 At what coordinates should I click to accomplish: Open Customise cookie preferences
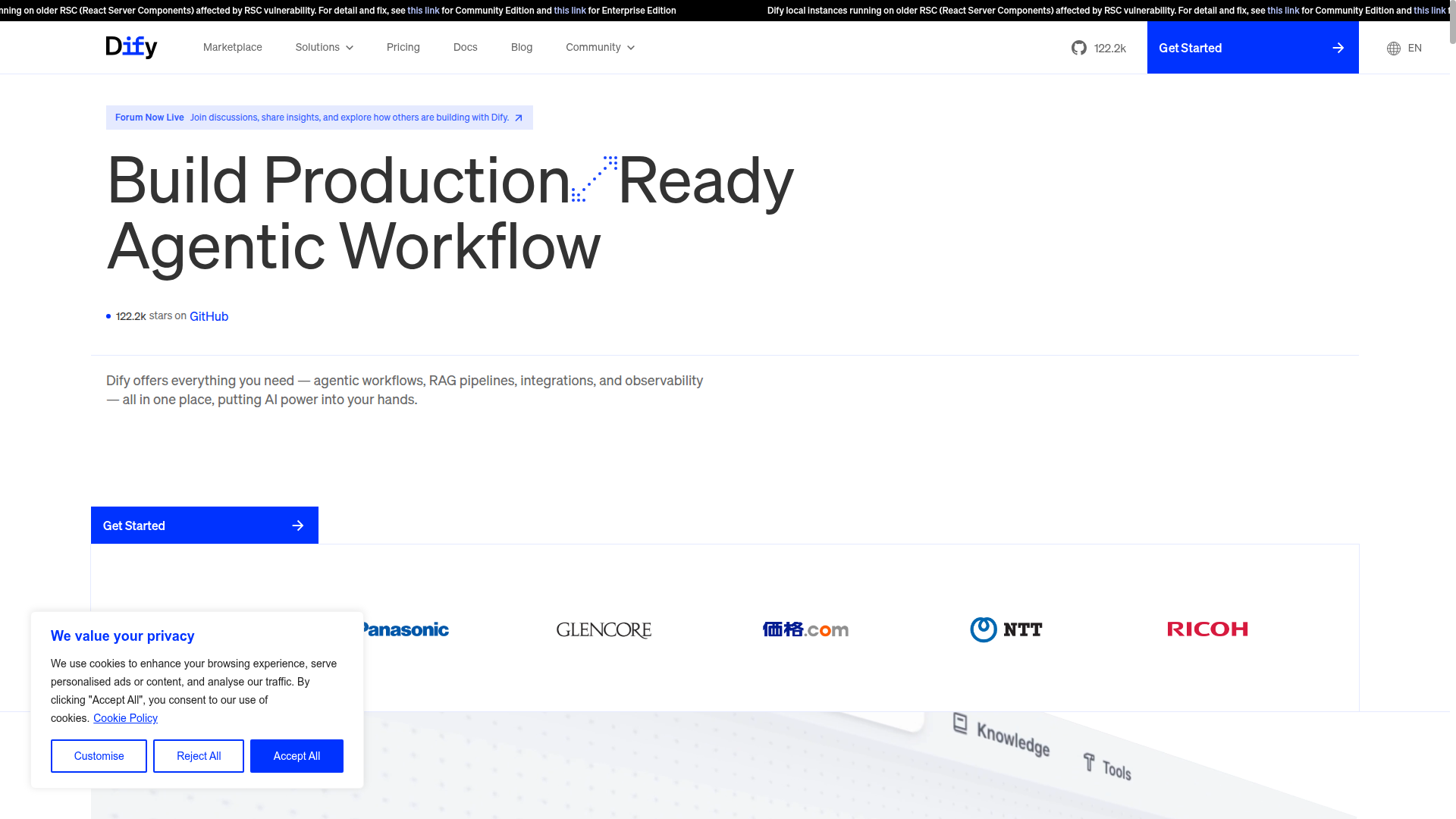coord(99,756)
